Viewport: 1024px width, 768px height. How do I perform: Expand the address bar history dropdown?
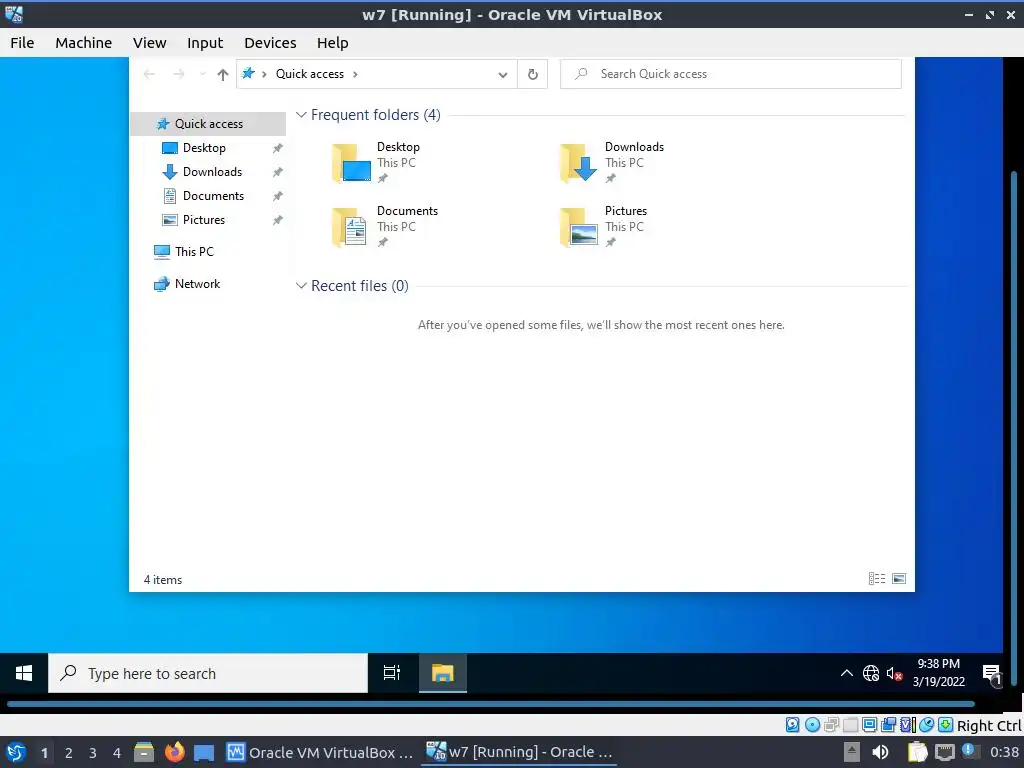point(503,74)
